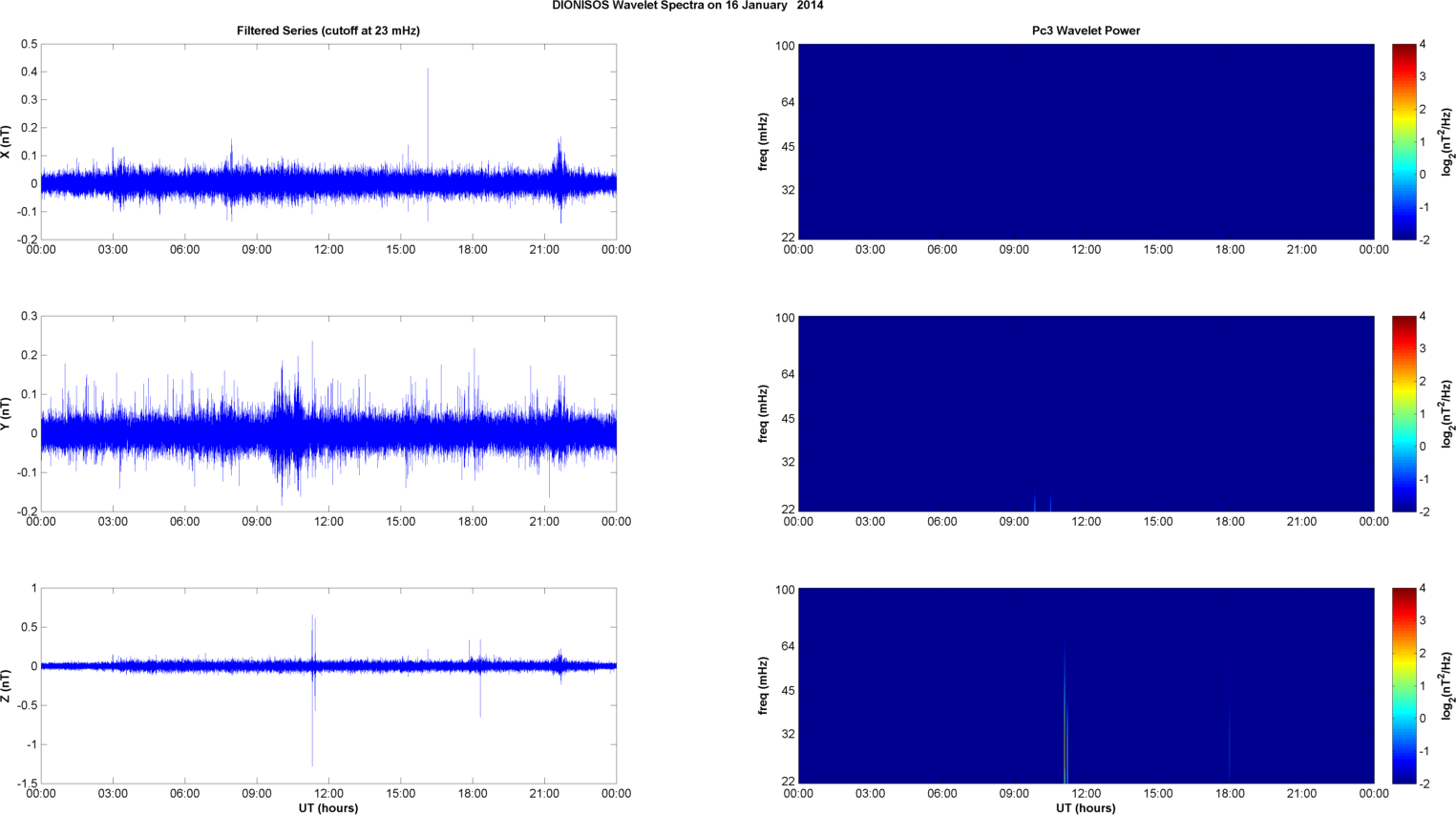
Task: Click the 'log2(nT²/Hz)' label beside the top colorbar
Action: tap(1446, 141)
